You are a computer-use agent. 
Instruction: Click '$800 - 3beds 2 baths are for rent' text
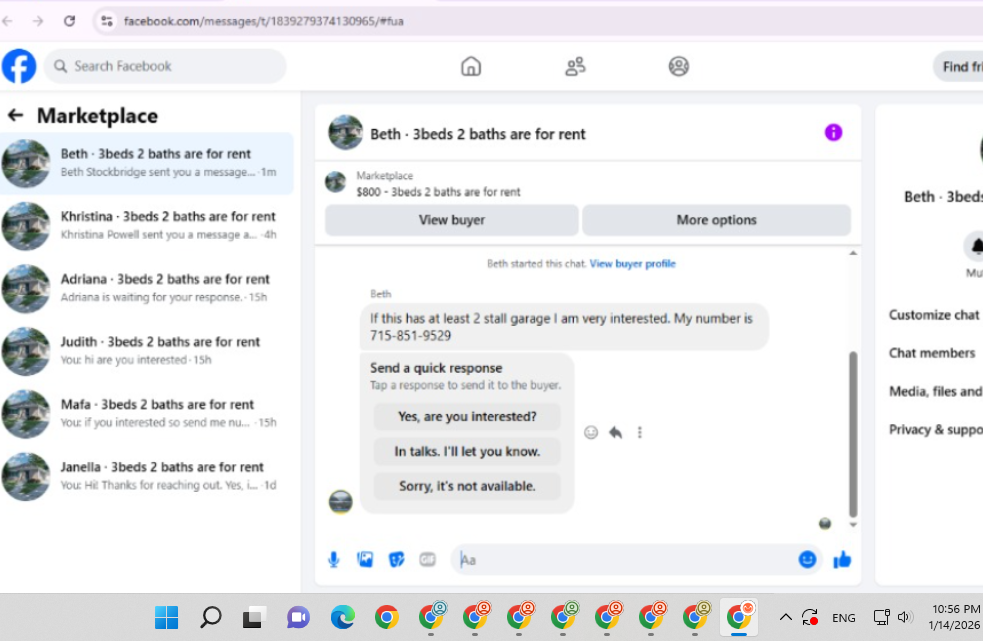(x=438, y=192)
